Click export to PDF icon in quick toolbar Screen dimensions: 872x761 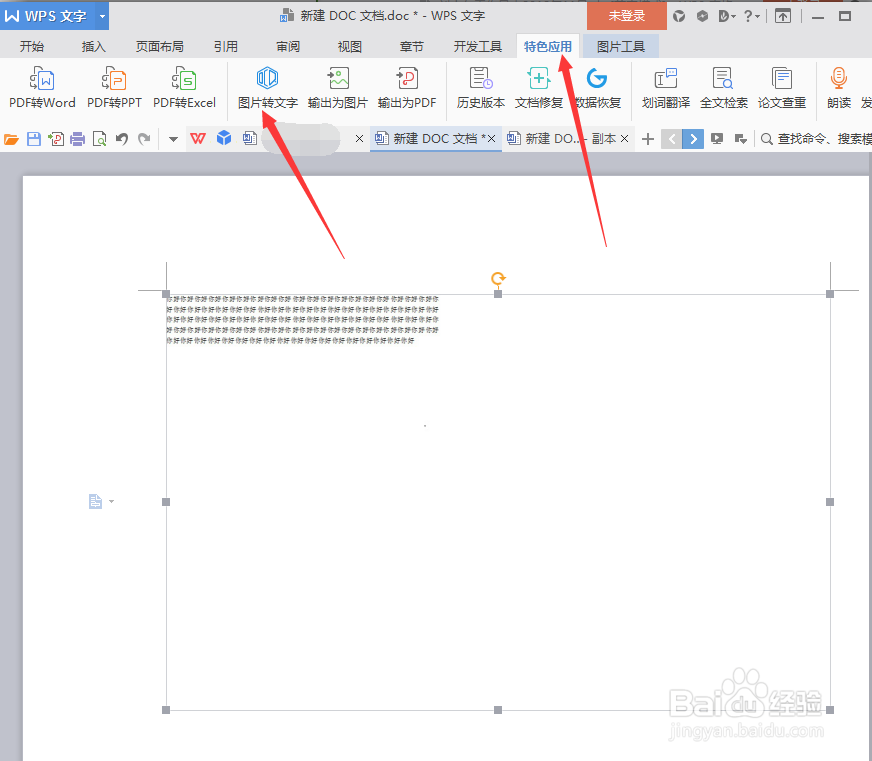point(56,139)
